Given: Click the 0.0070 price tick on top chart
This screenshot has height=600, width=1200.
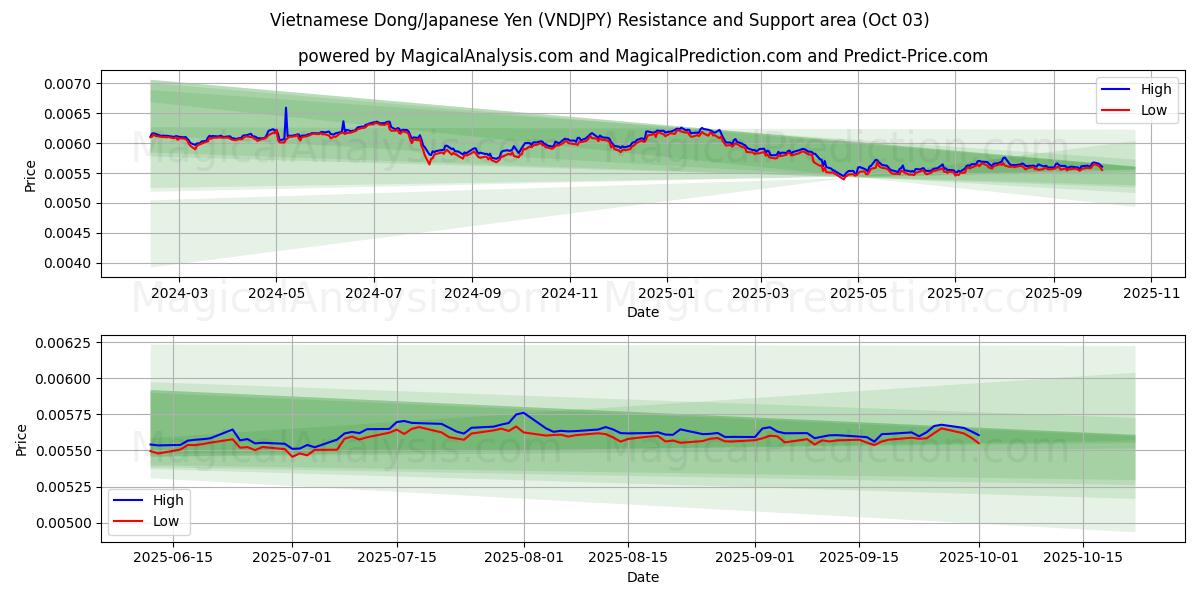Looking at the screenshot, I should click(x=69, y=84).
